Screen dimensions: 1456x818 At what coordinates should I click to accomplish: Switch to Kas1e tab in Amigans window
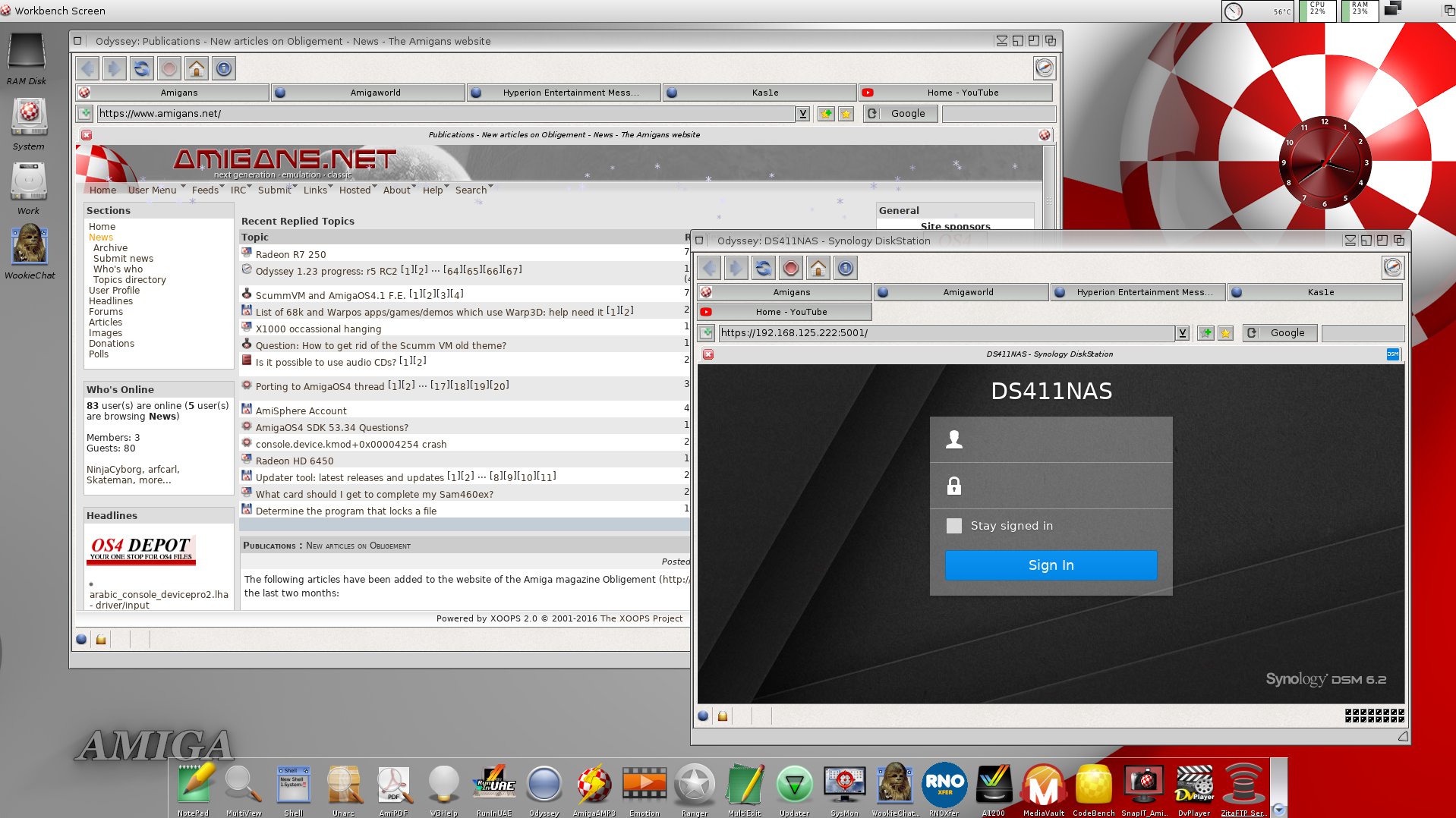coord(760,93)
